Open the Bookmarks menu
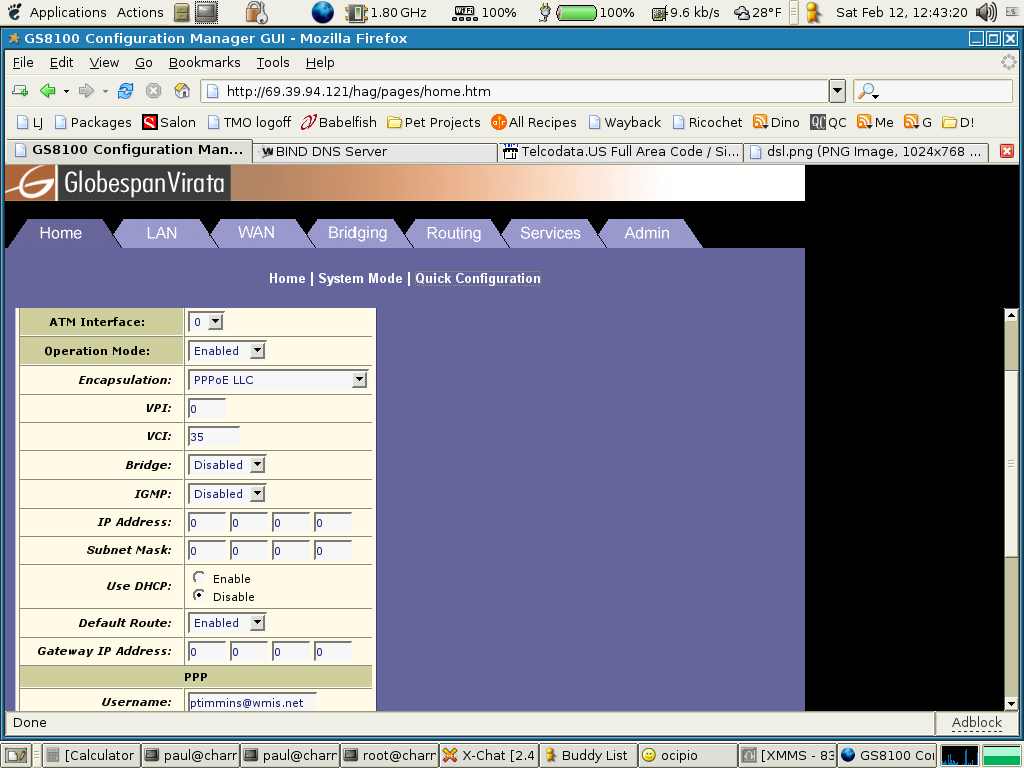Image resolution: width=1024 pixels, height=768 pixels. pyautogui.click(x=204, y=62)
